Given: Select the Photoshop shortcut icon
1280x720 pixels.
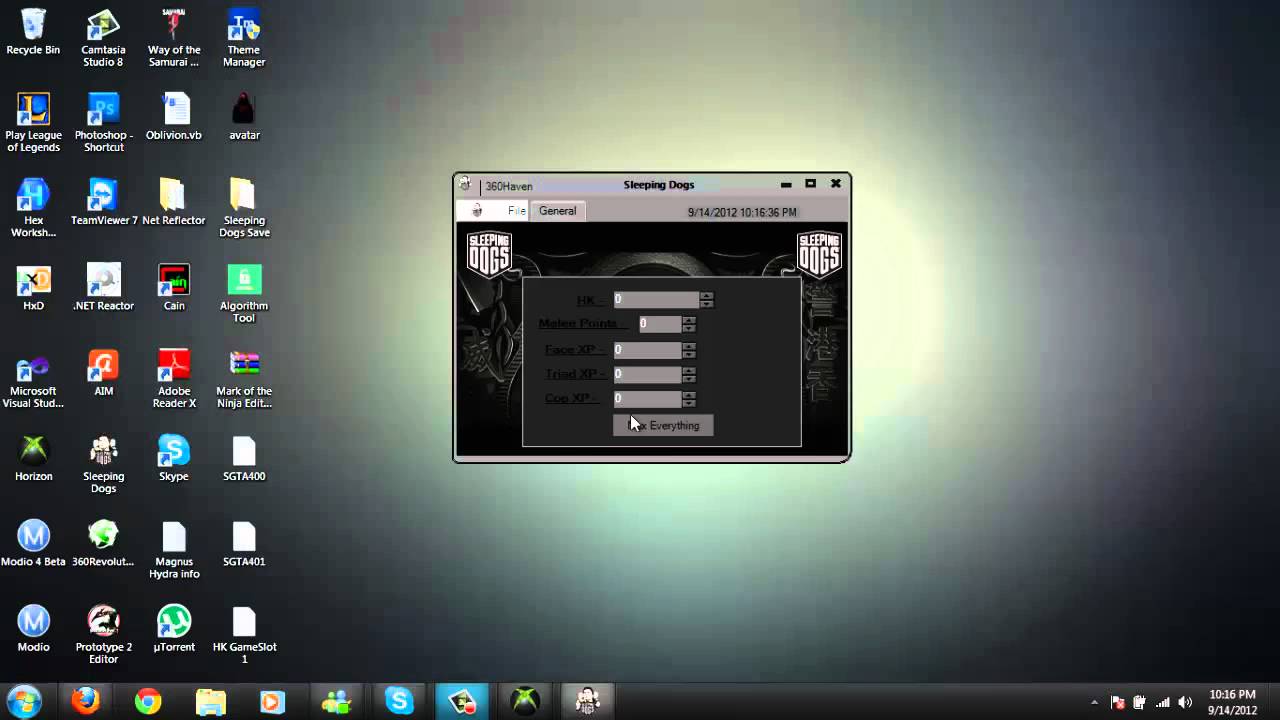Looking at the screenshot, I should pyautogui.click(x=103, y=123).
